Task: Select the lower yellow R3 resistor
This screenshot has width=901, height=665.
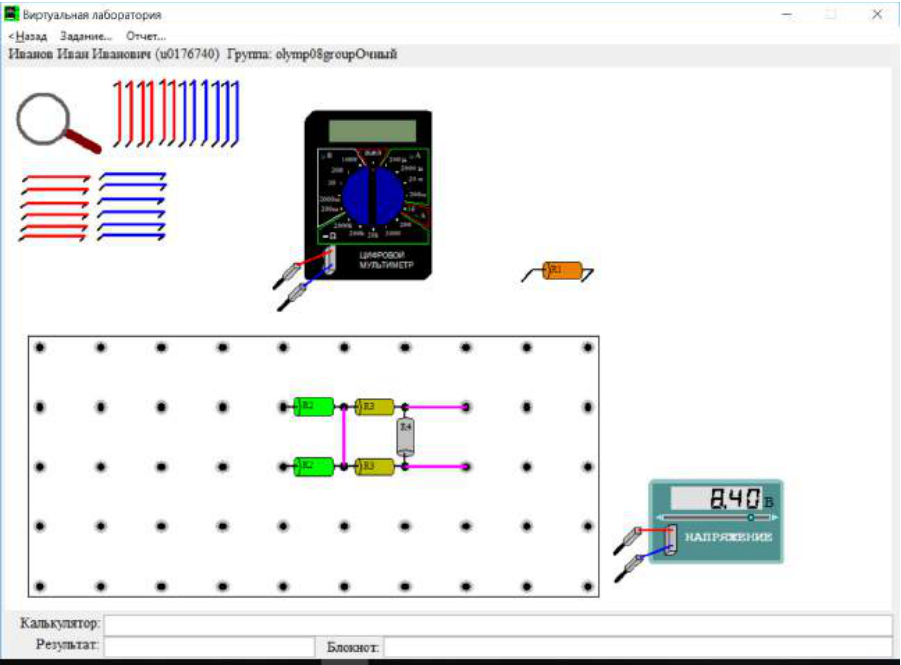Action: pyautogui.click(x=375, y=466)
